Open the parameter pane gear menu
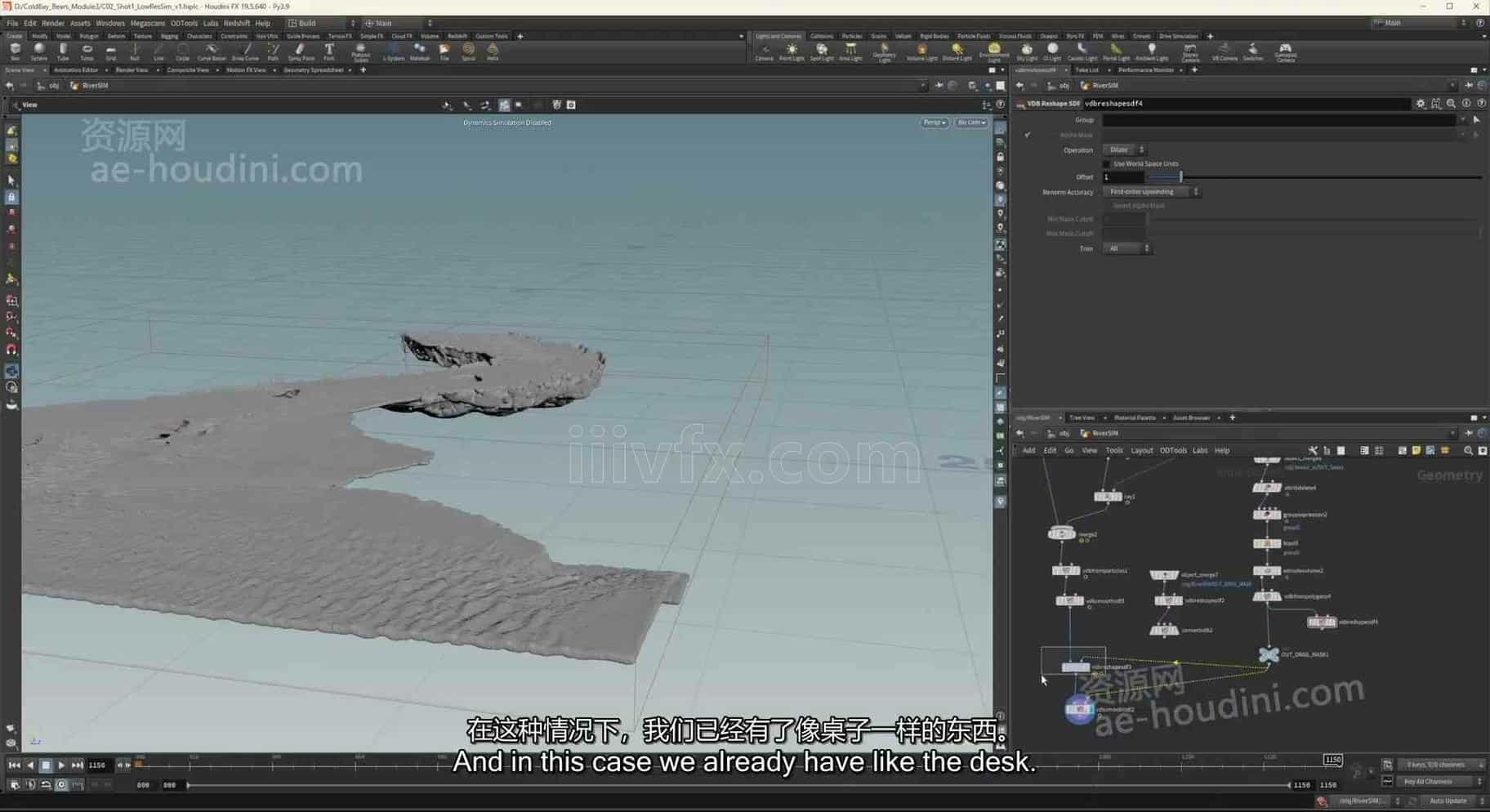 1421,104
